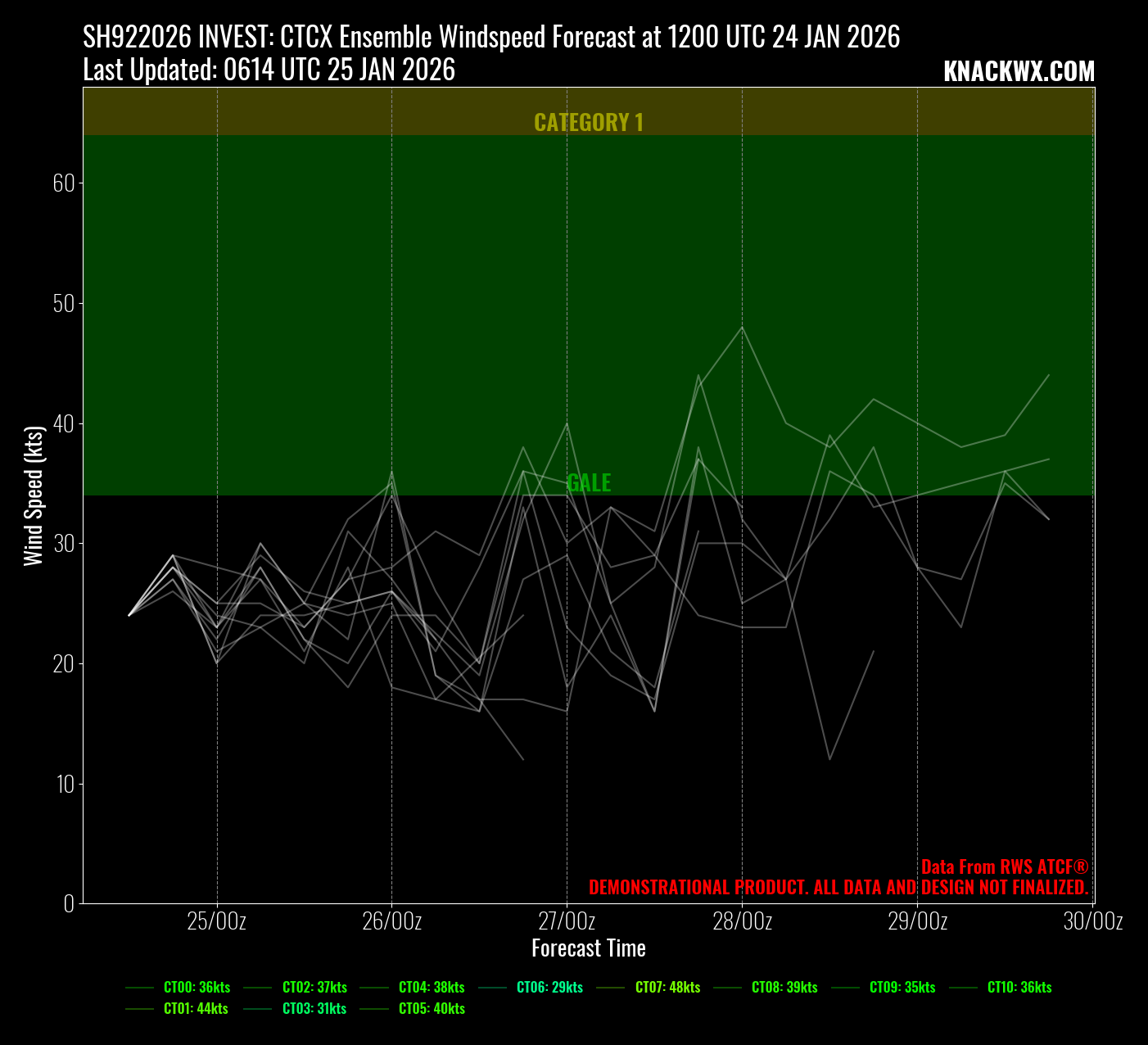Viewport: 1148px width, 1045px height.
Task: Click the CT08: 39kts legend entry
Action: point(784,988)
